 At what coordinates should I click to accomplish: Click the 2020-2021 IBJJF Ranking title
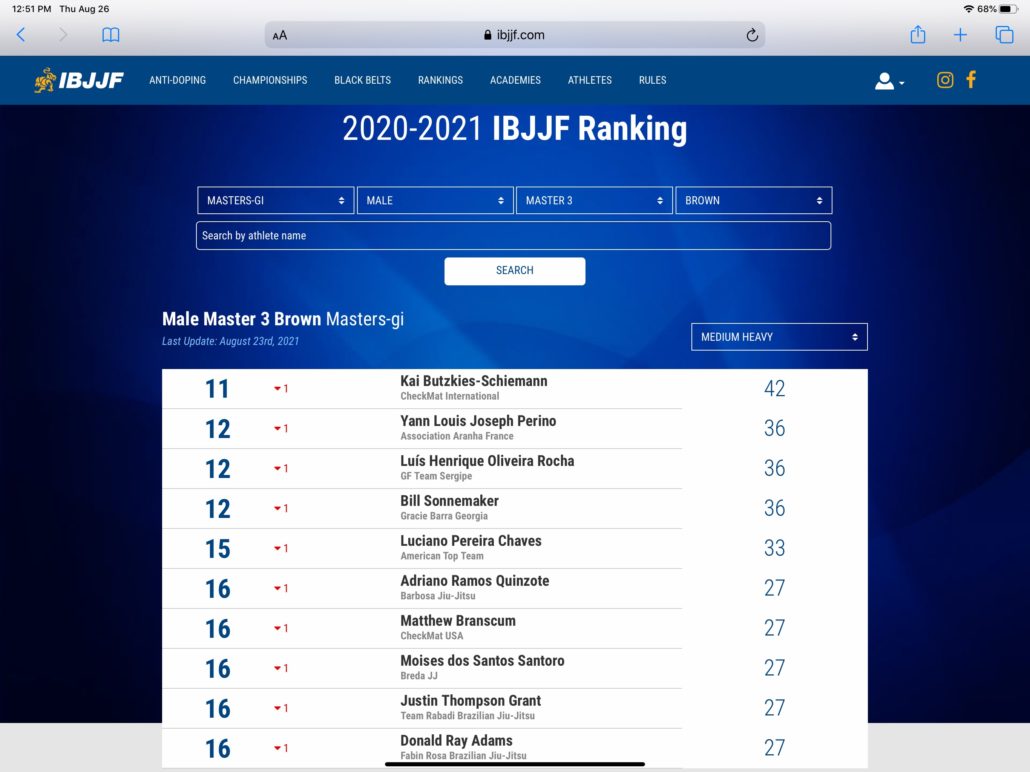pos(515,129)
